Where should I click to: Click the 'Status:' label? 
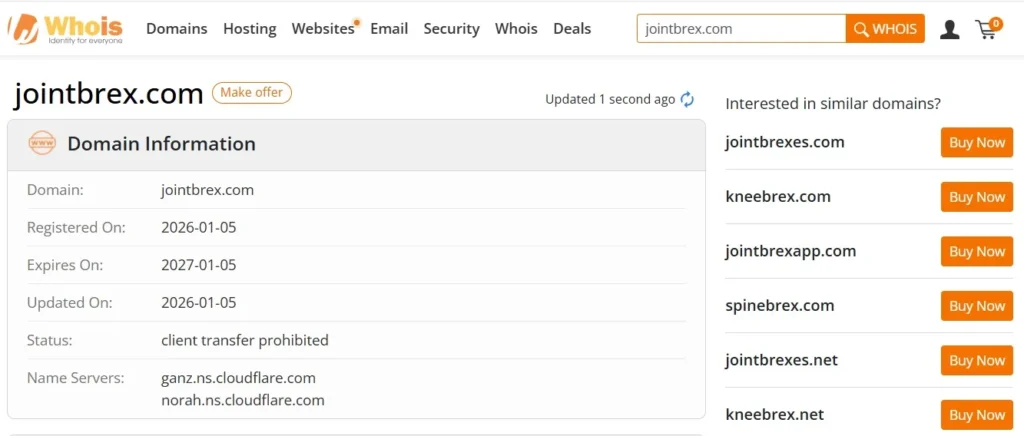(50, 340)
